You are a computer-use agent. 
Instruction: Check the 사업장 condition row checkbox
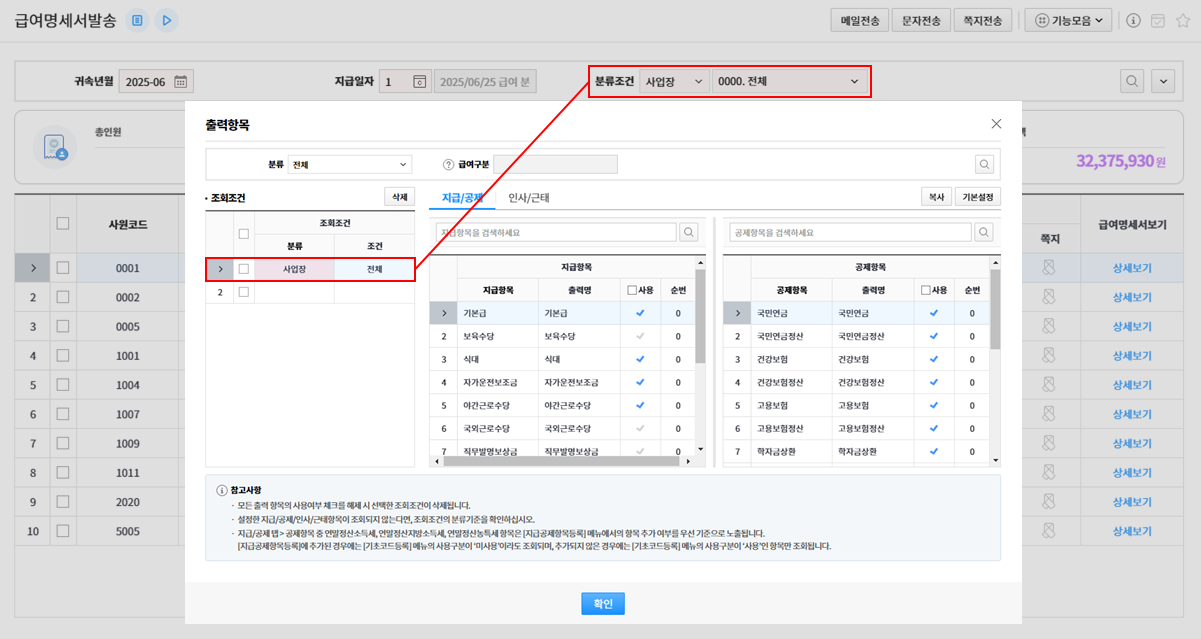point(243,268)
